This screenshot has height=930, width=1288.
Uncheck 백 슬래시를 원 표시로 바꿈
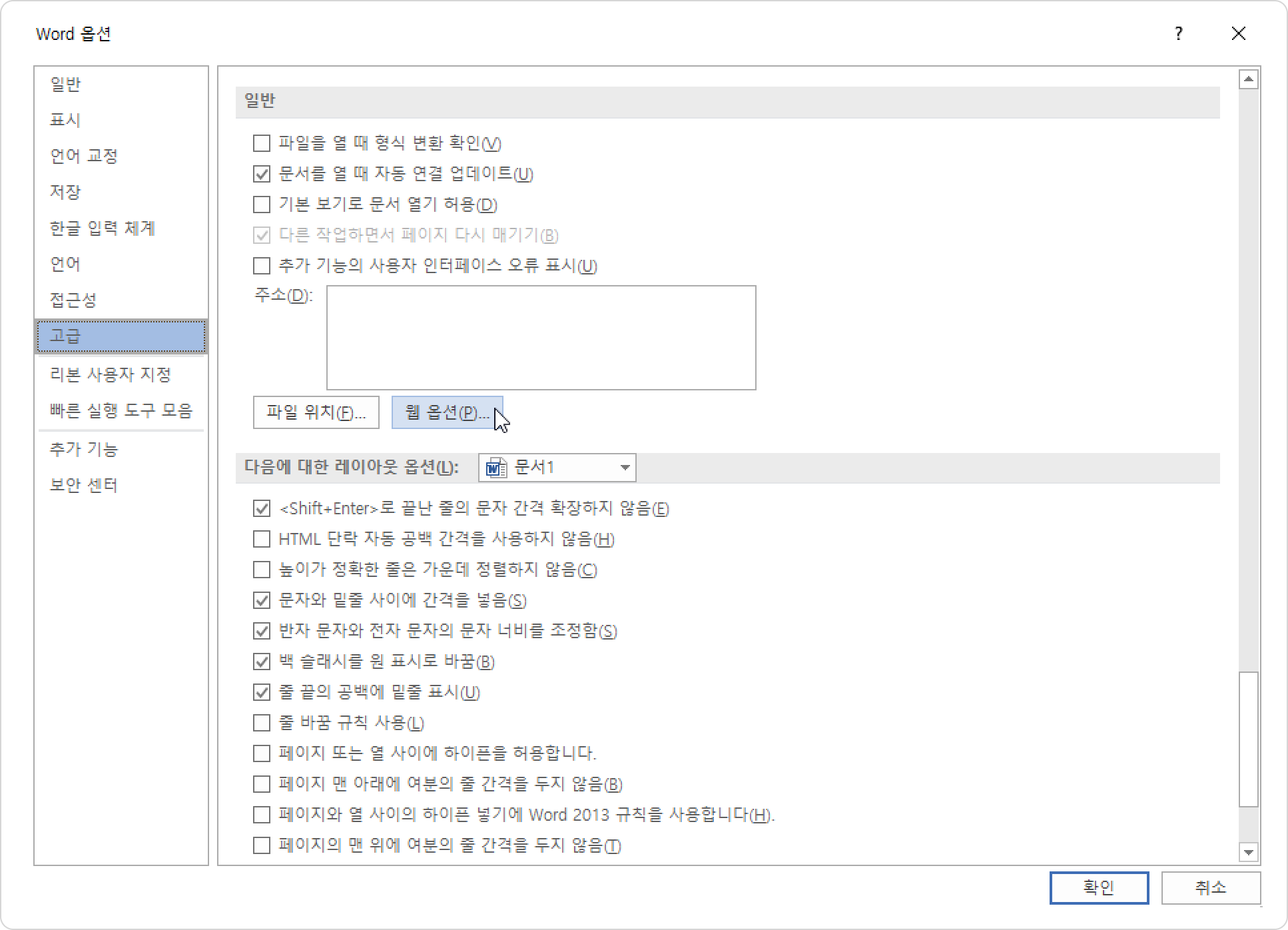(262, 662)
